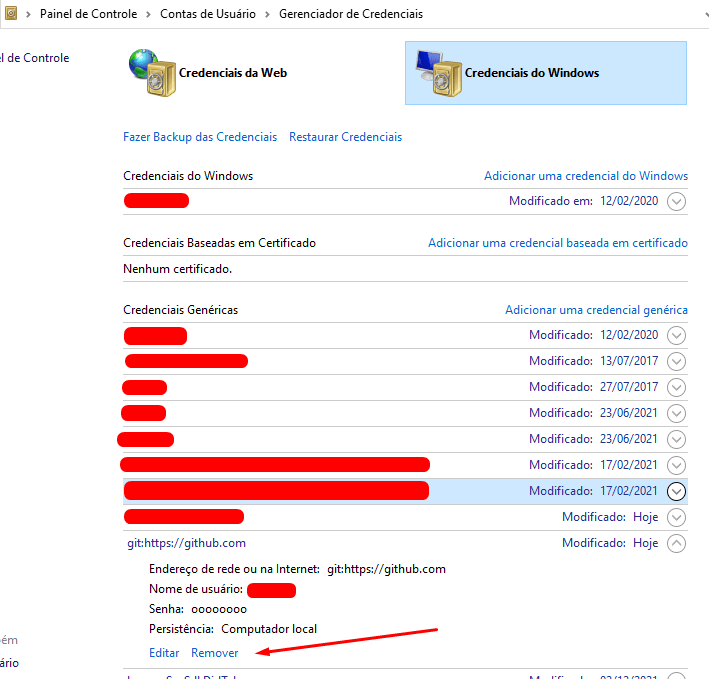Click Gerenciador de Credenciais breadcrumb
709x679 pixels.
pyautogui.click(x=350, y=14)
